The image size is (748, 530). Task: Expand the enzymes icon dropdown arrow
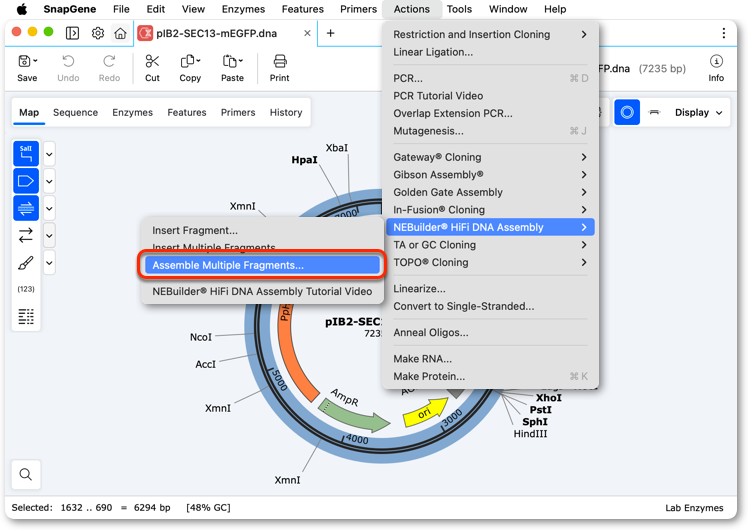tap(49, 154)
